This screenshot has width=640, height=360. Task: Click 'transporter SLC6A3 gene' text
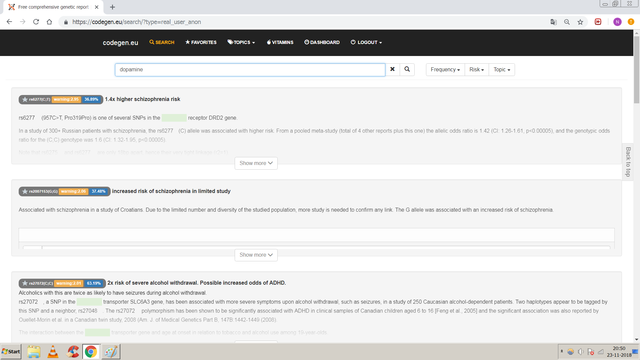tap(133, 302)
